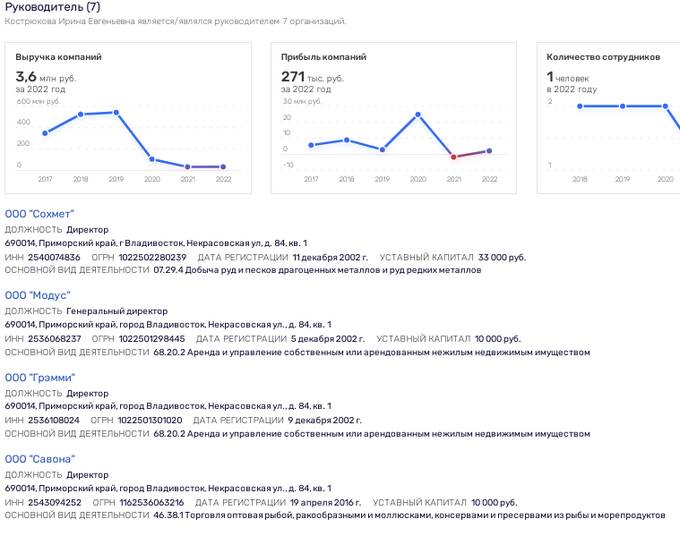Select the 2022 revenue data point
Screen dimensions: 680x536
coord(223,167)
